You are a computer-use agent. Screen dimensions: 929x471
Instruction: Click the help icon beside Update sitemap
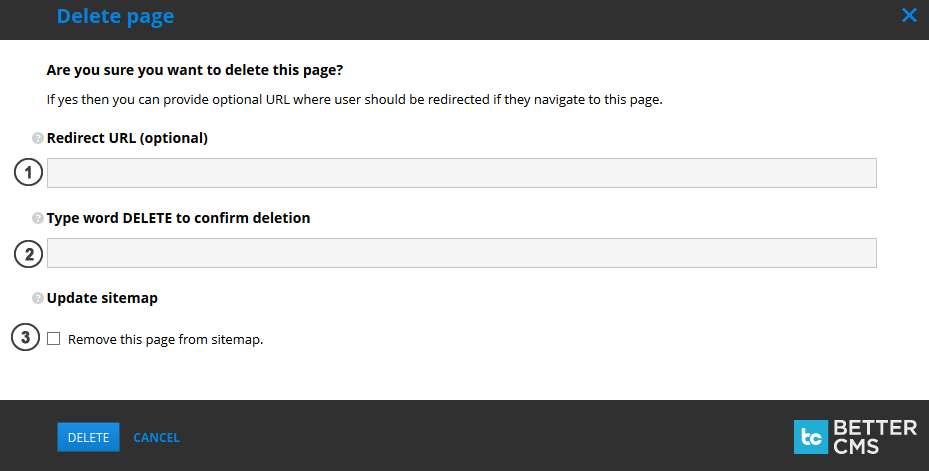pos(38,298)
